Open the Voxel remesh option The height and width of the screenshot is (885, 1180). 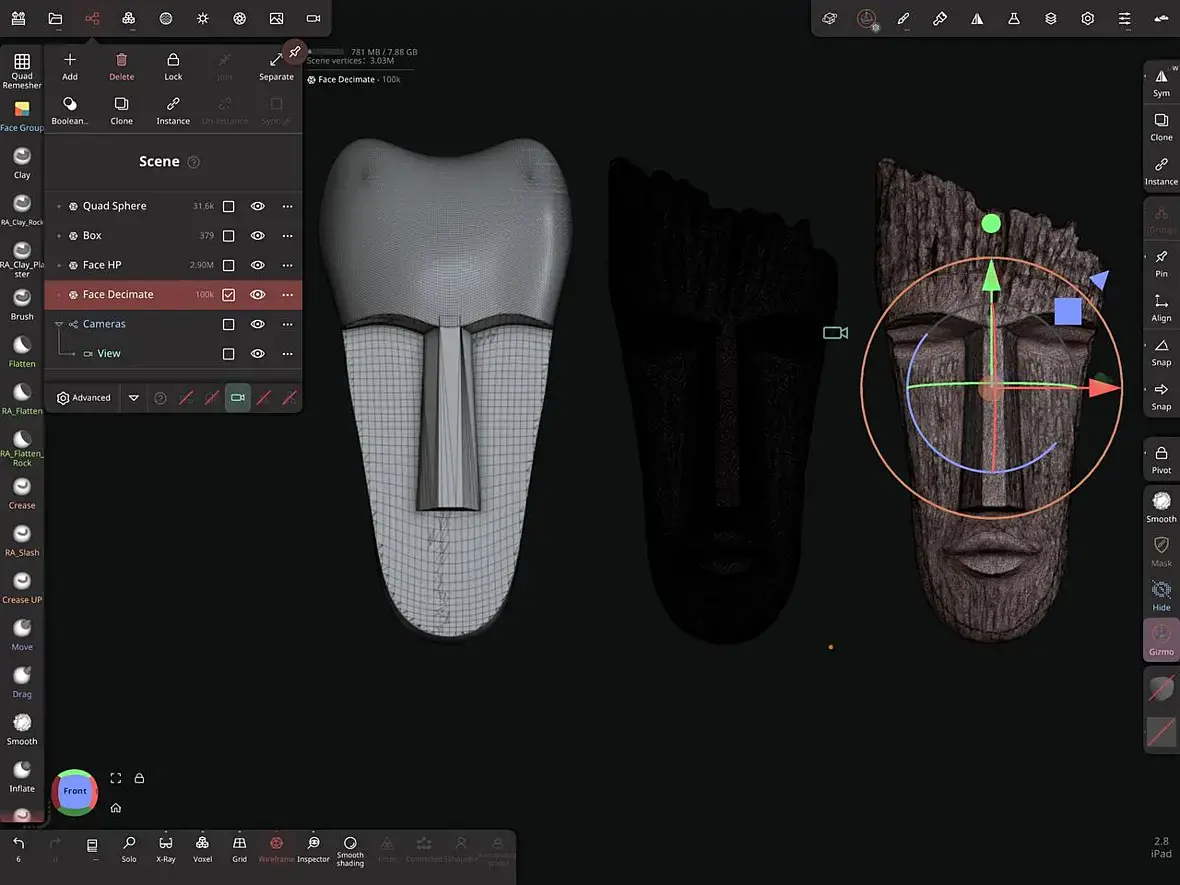[x=202, y=848]
